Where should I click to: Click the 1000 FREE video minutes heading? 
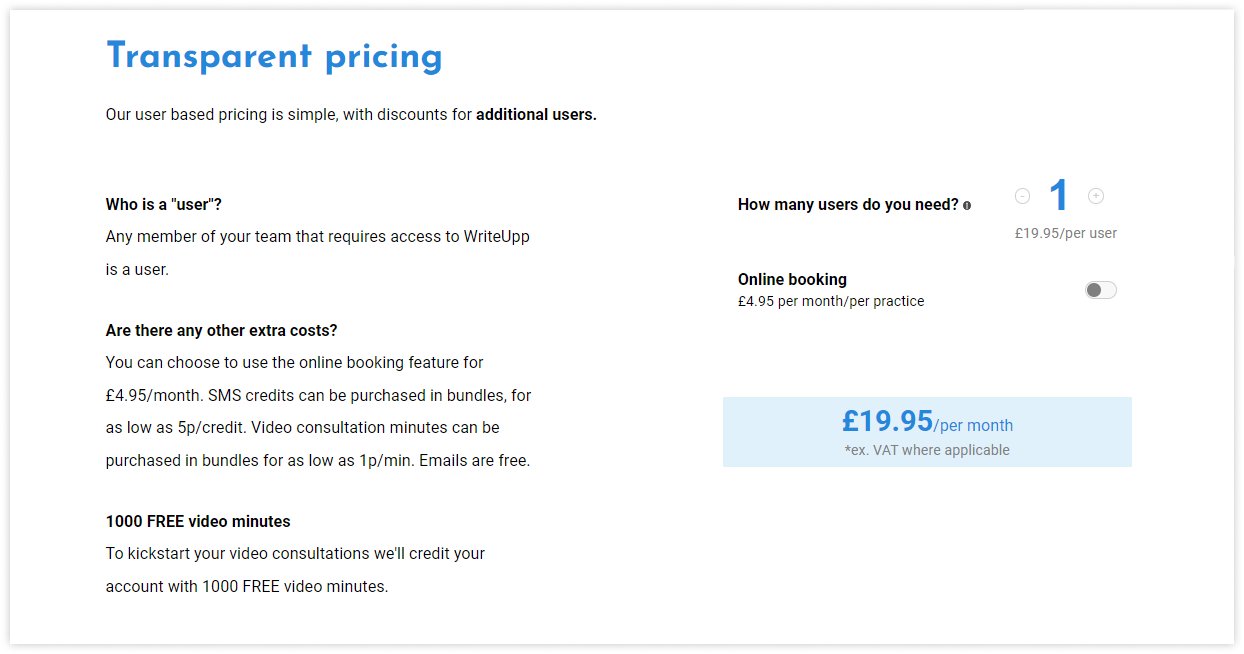[197, 521]
